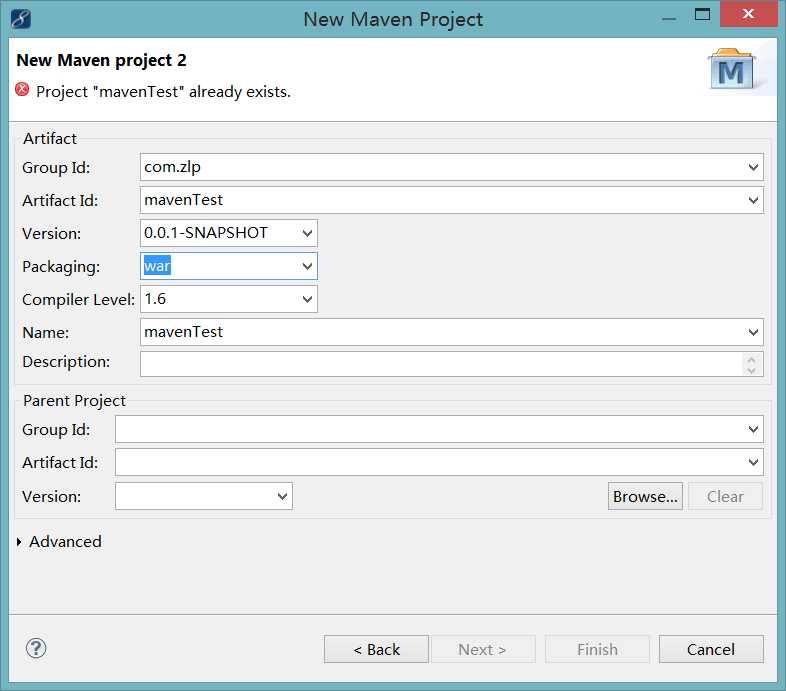Open the Compiler Level 1.6 dropdown arrow

pos(307,299)
